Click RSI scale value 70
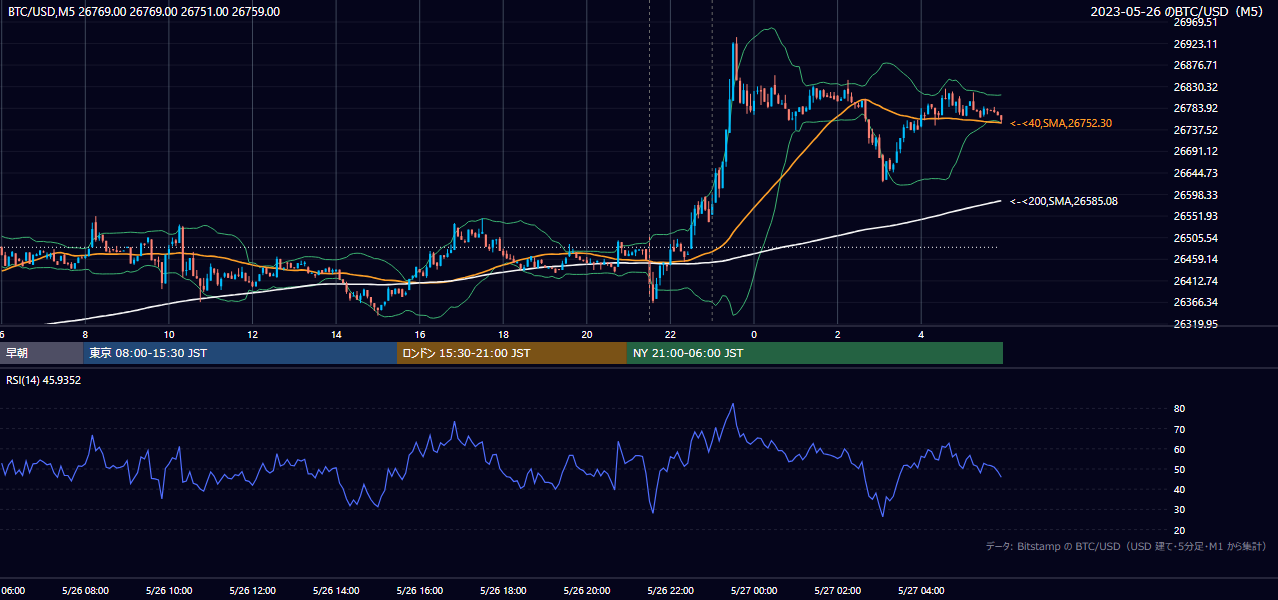The image size is (1278, 600). tap(1180, 429)
